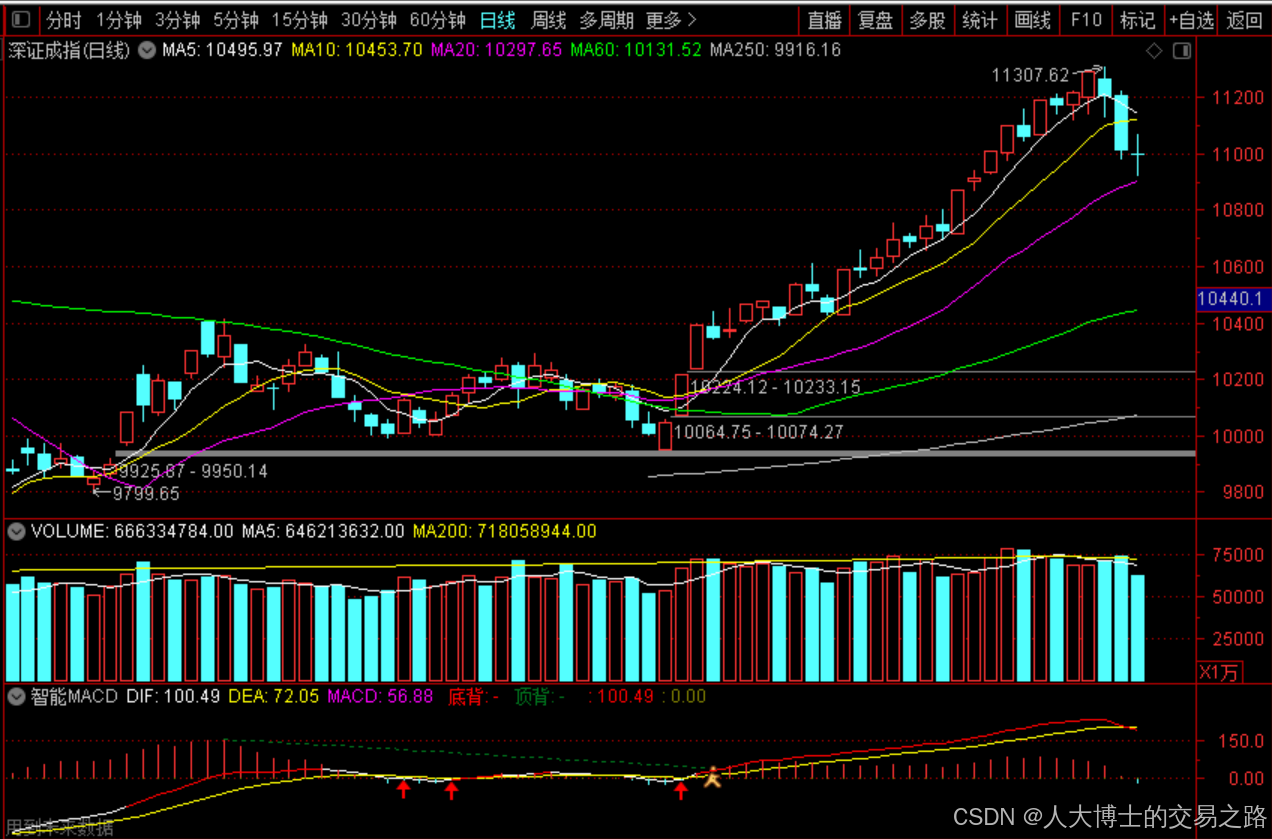Click the 9799.65 low price label

(146, 493)
